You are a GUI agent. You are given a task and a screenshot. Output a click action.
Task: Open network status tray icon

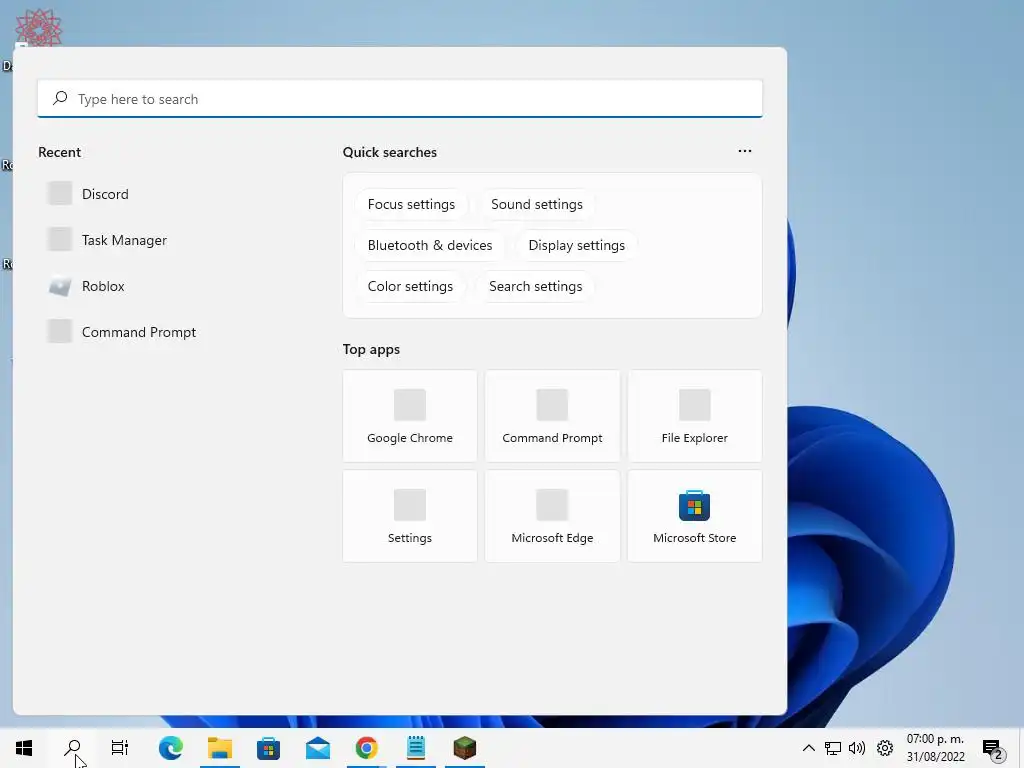point(833,748)
